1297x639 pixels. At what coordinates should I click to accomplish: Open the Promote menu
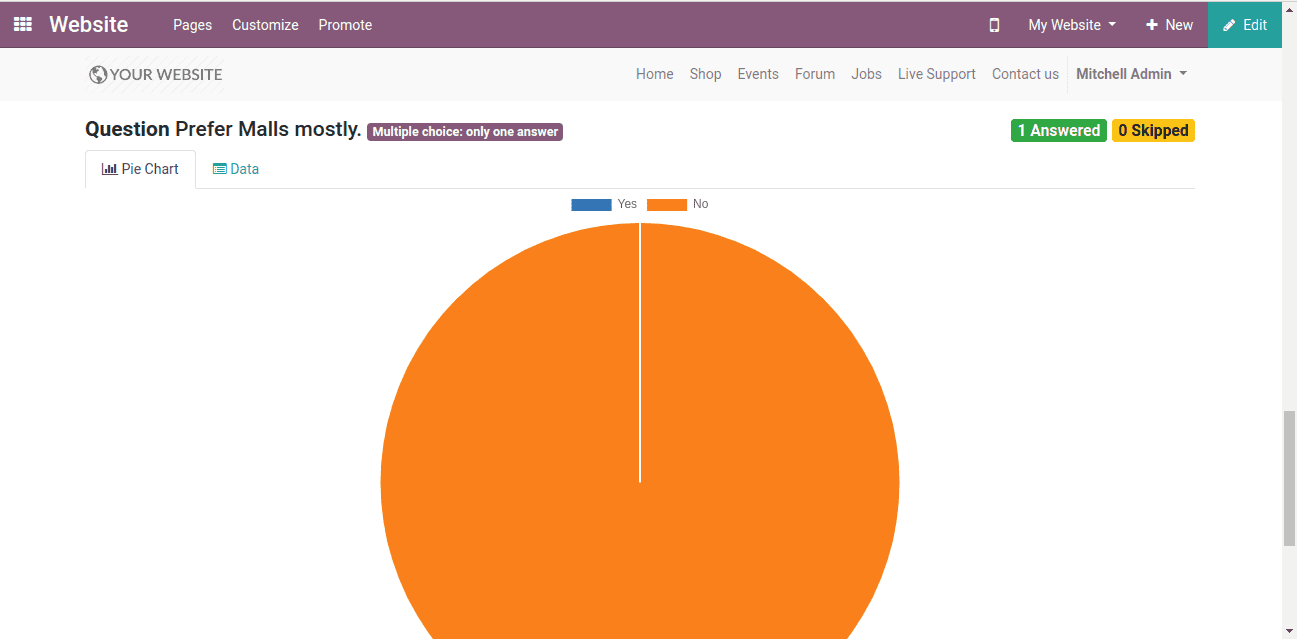point(345,25)
